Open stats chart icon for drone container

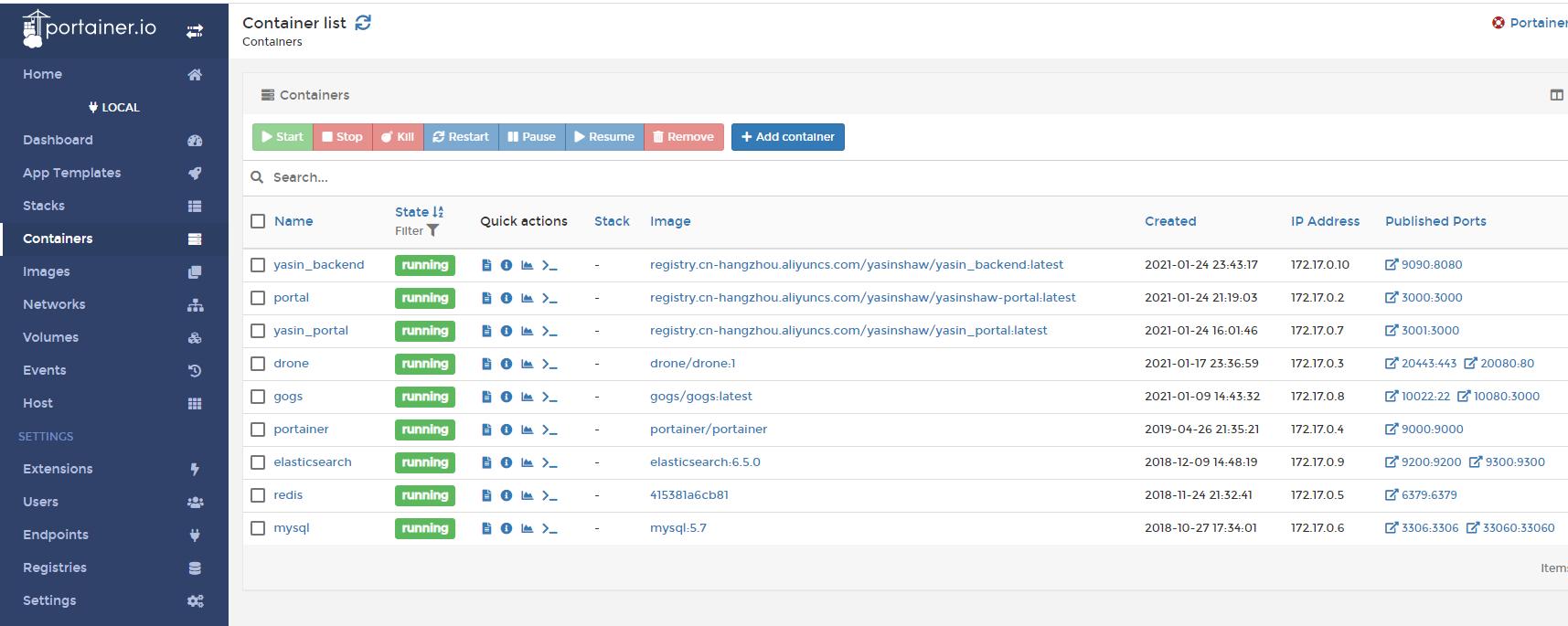[x=527, y=364]
